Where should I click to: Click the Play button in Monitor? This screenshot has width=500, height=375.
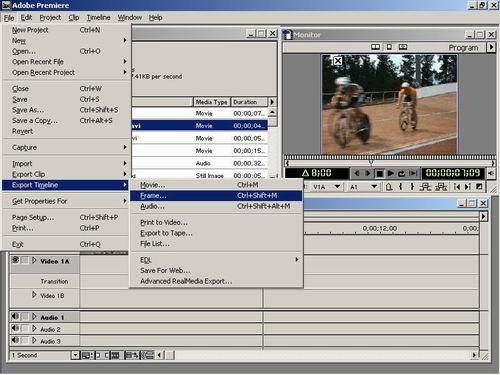391,173
